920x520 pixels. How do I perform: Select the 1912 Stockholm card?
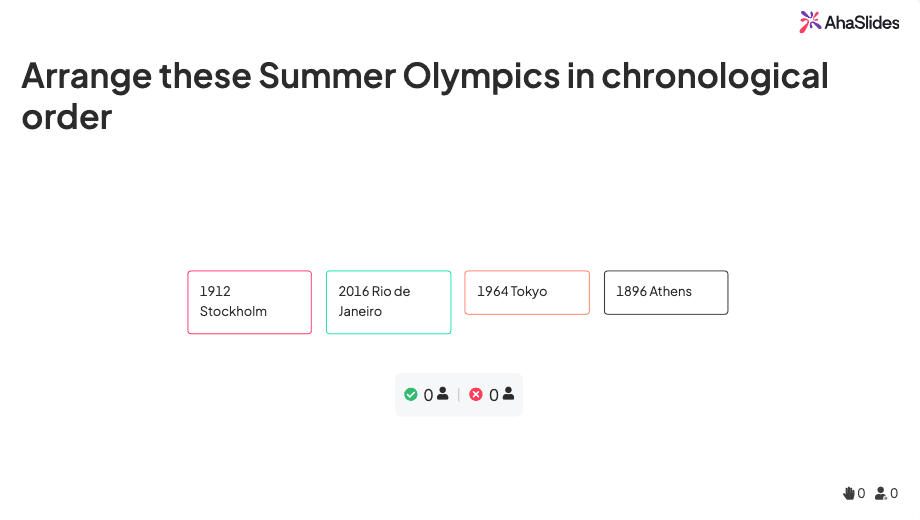249,302
